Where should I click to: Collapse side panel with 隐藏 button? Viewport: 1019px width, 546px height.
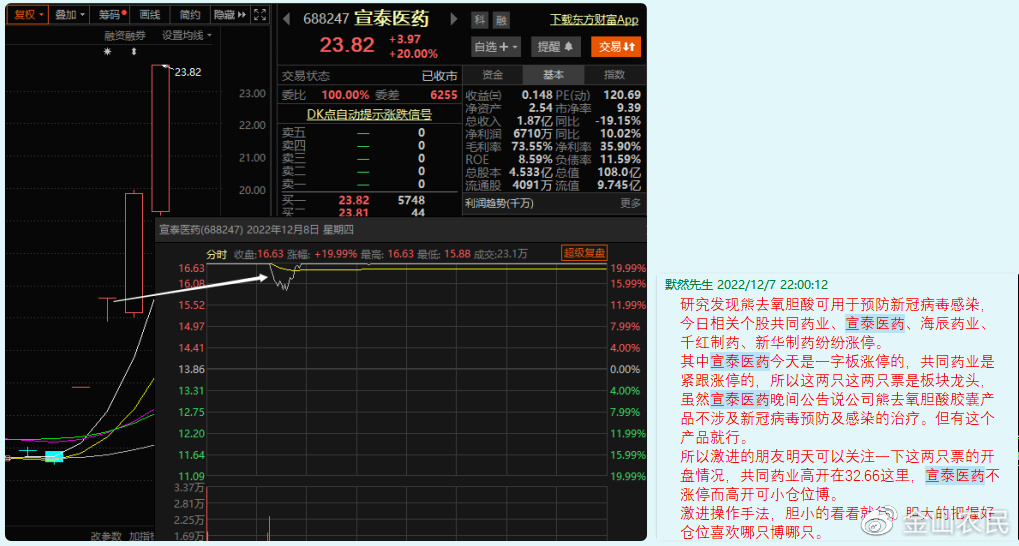(x=231, y=14)
